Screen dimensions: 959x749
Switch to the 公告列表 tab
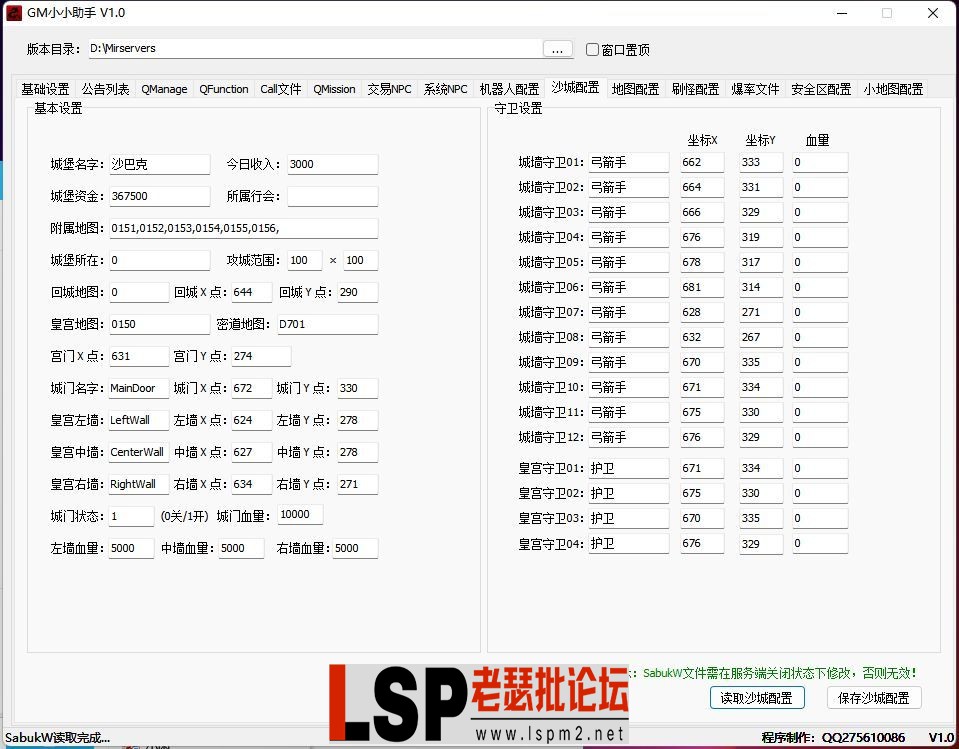[105, 88]
